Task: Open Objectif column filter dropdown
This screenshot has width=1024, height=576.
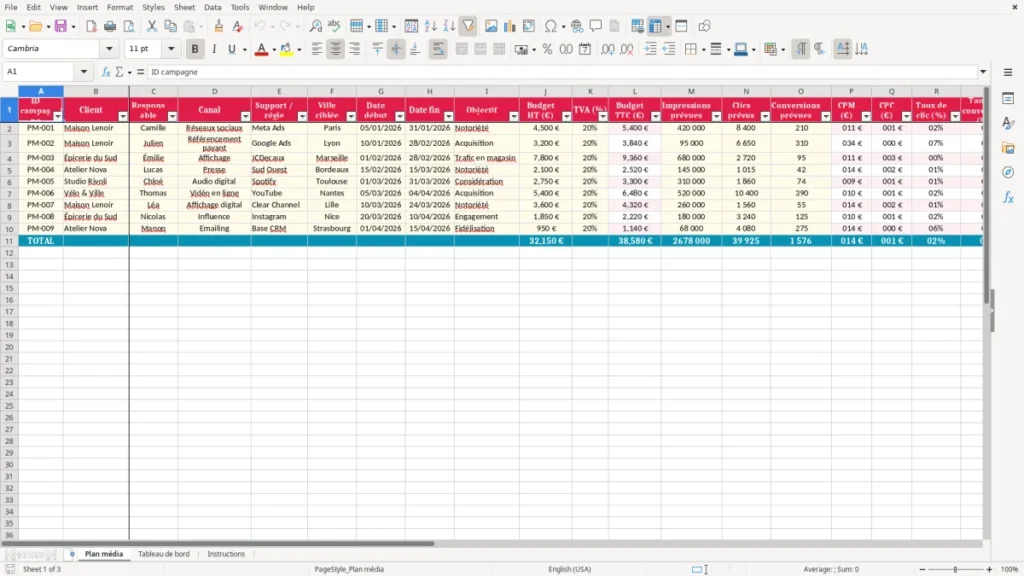Action: coord(514,116)
